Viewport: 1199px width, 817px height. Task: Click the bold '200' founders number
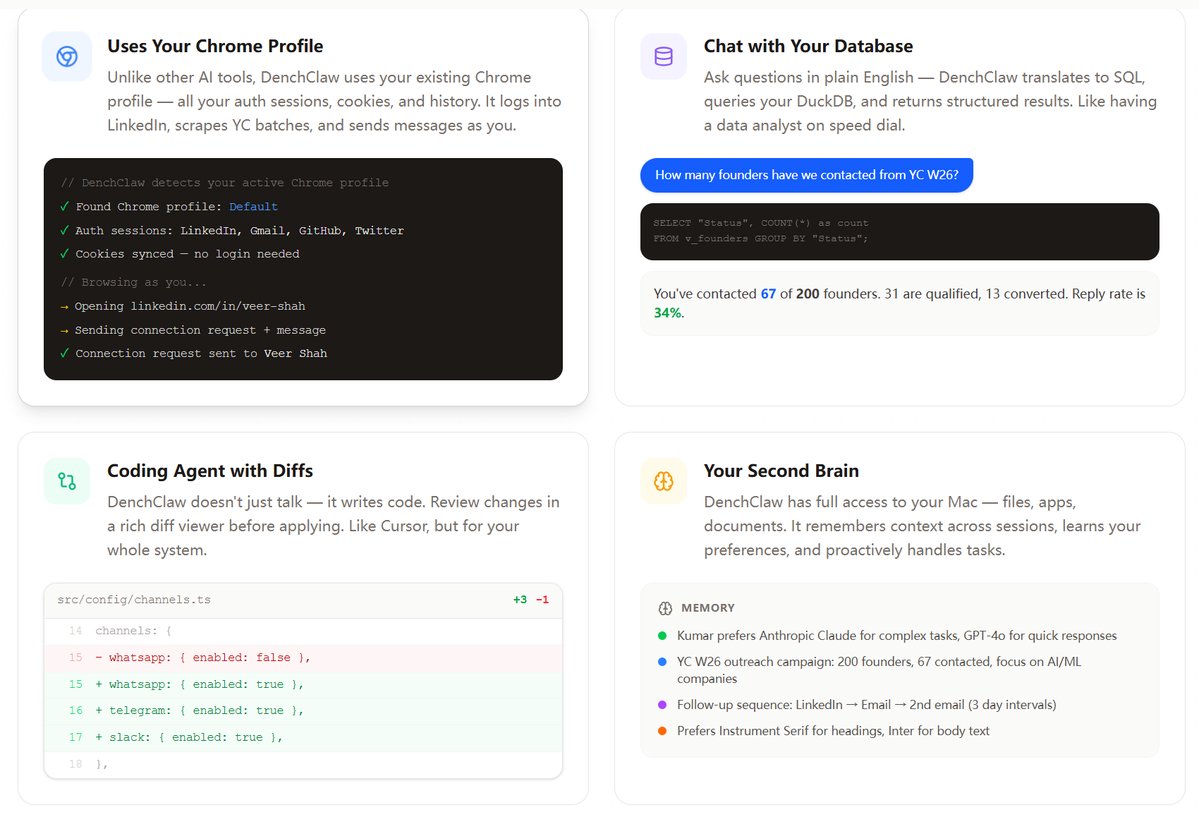point(807,294)
